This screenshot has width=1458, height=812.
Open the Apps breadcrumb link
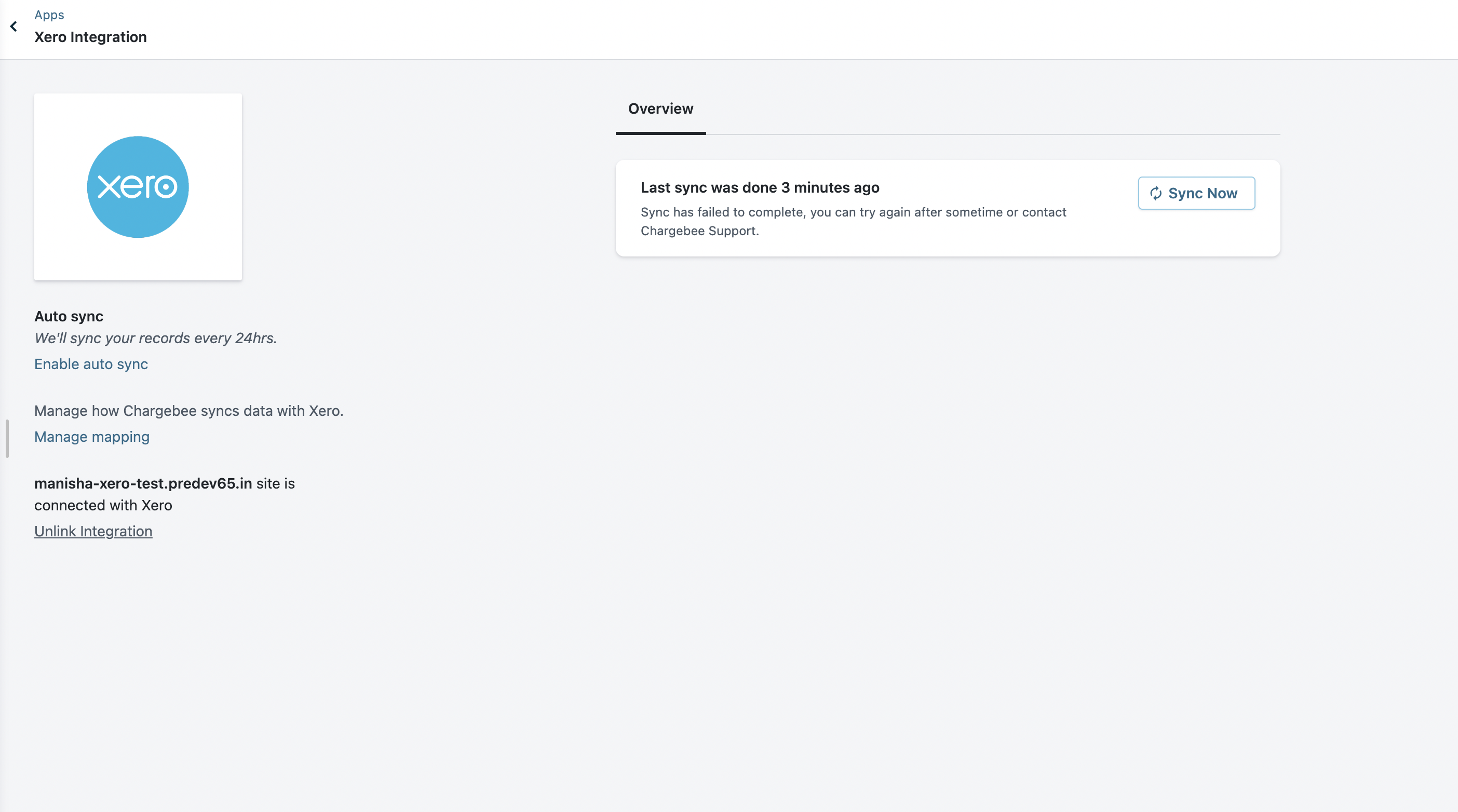[49, 15]
